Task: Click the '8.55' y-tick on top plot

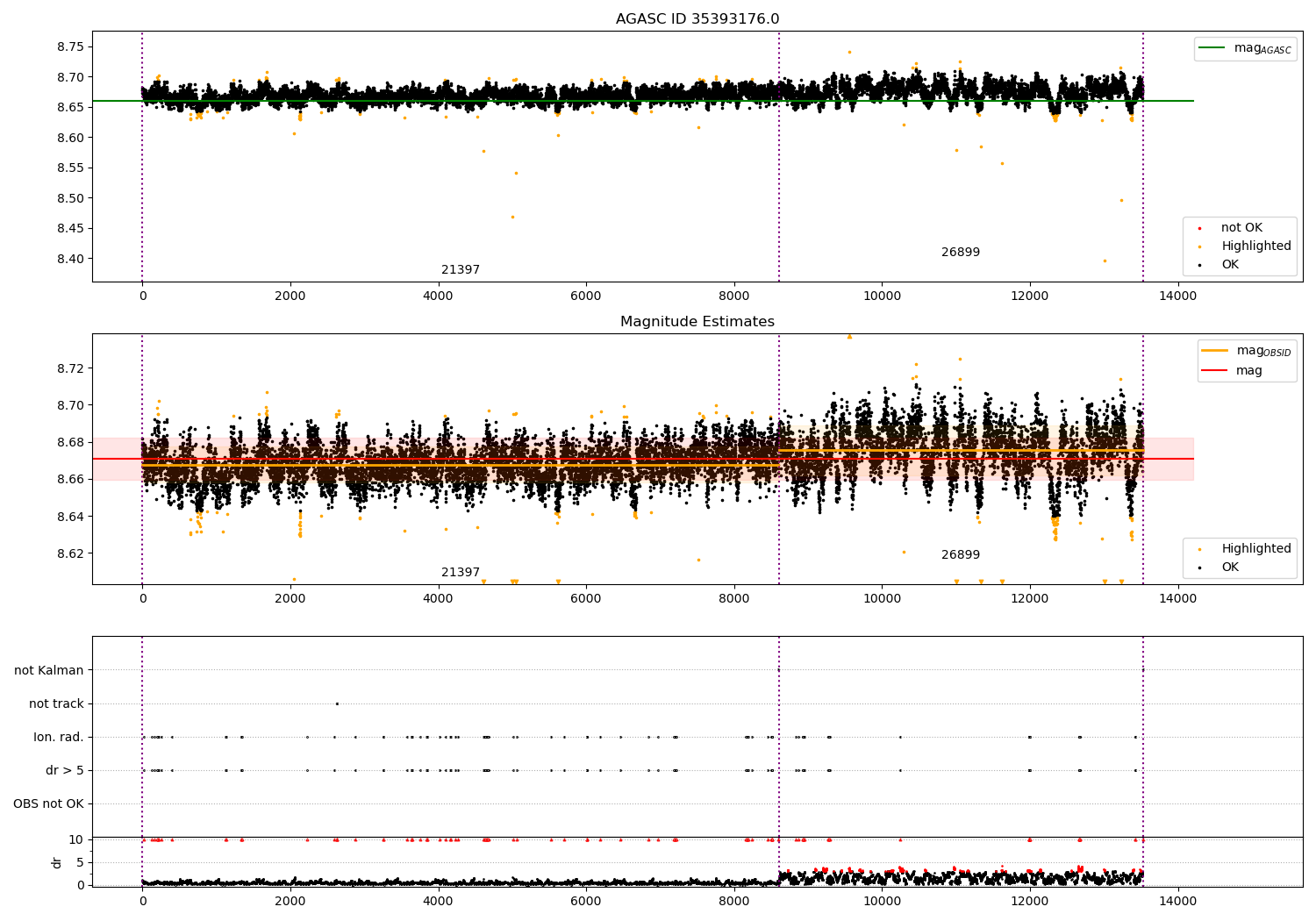Action: pyautogui.click(x=70, y=168)
